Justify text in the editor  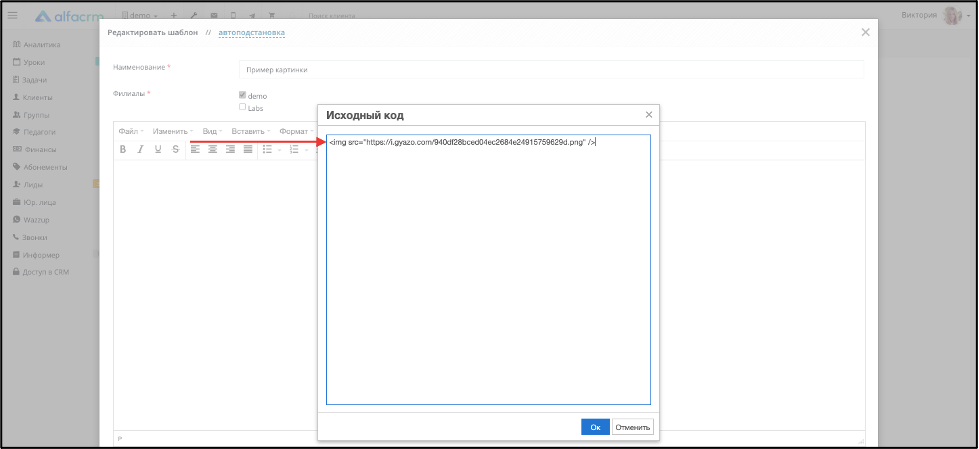[x=248, y=149]
